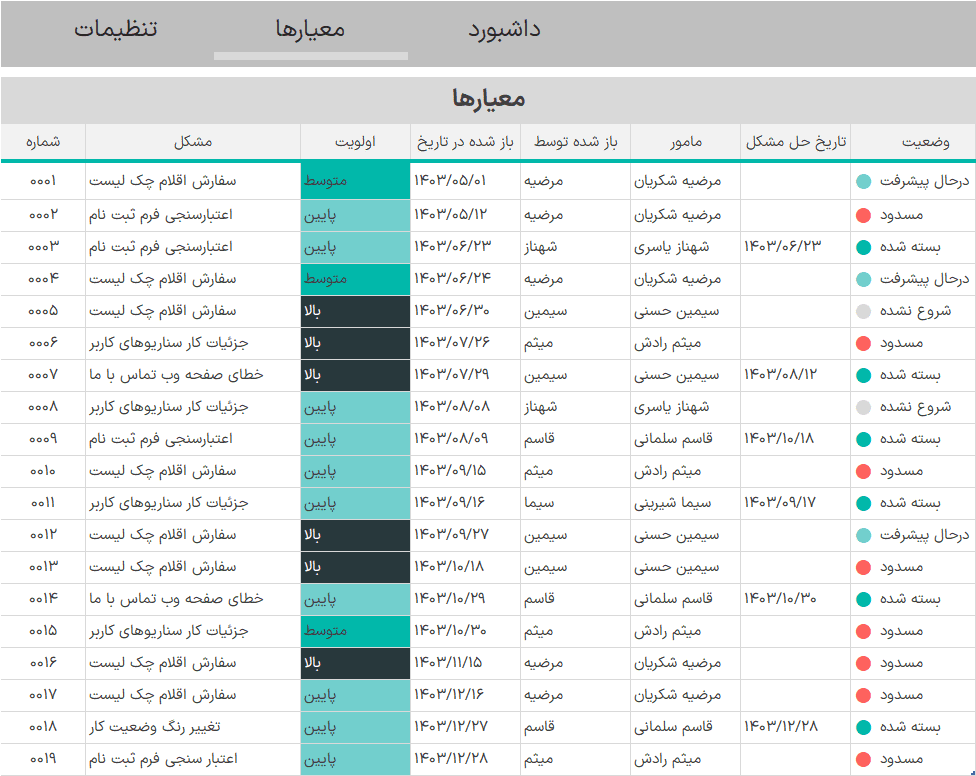
Task: Click status text درحال پیشرفت in row ۰۰۱۲
Action: (924, 535)
